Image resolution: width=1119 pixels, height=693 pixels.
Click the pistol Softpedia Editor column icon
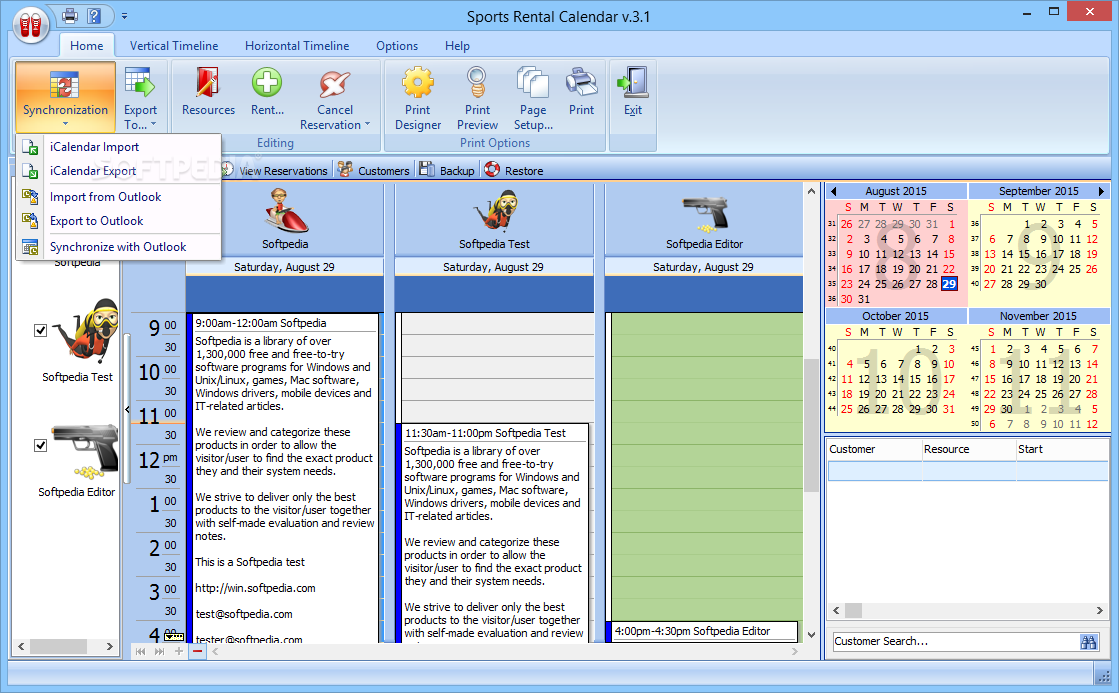tap(705, 214)
